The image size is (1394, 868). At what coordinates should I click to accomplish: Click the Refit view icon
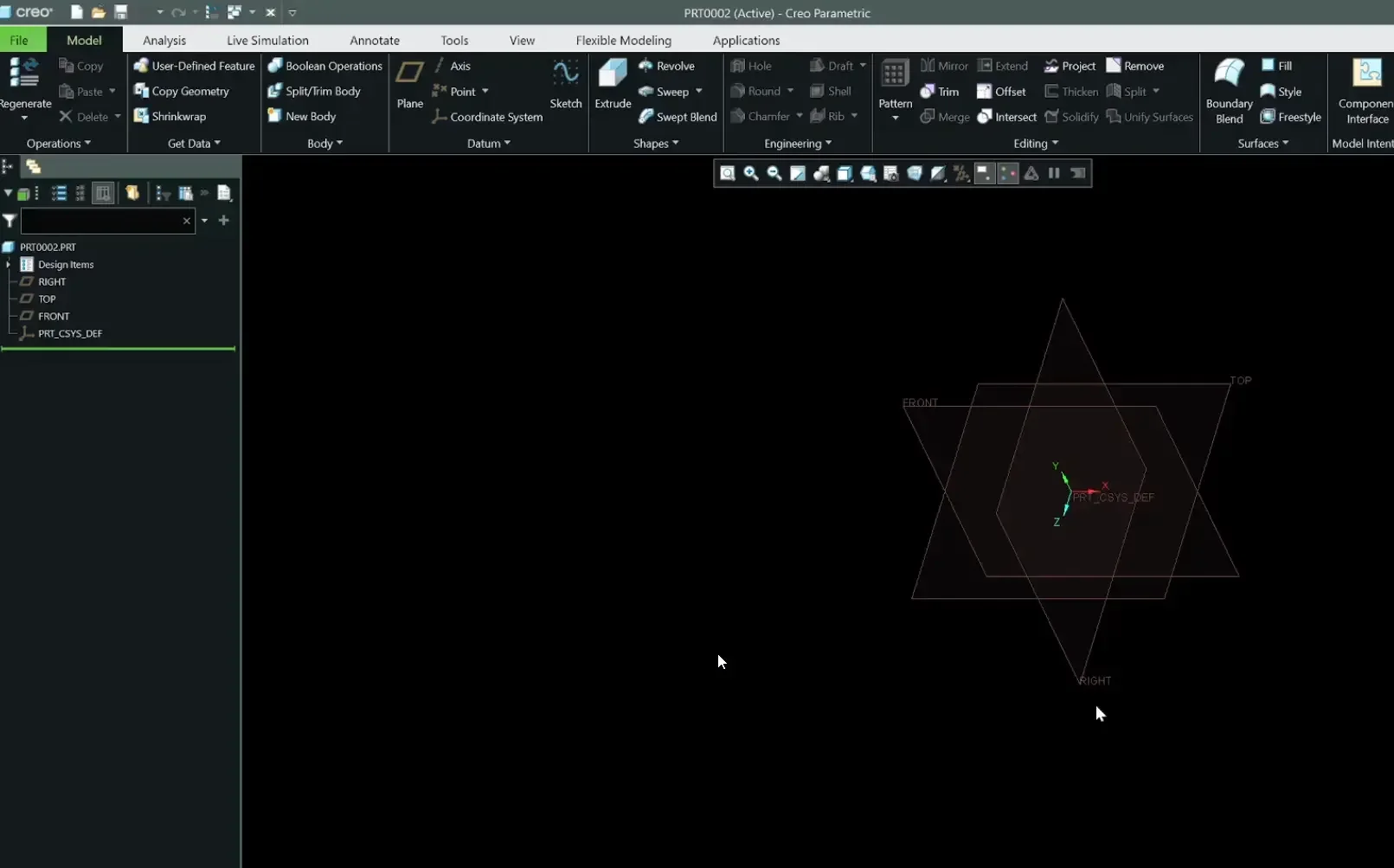tap(728, 174)
